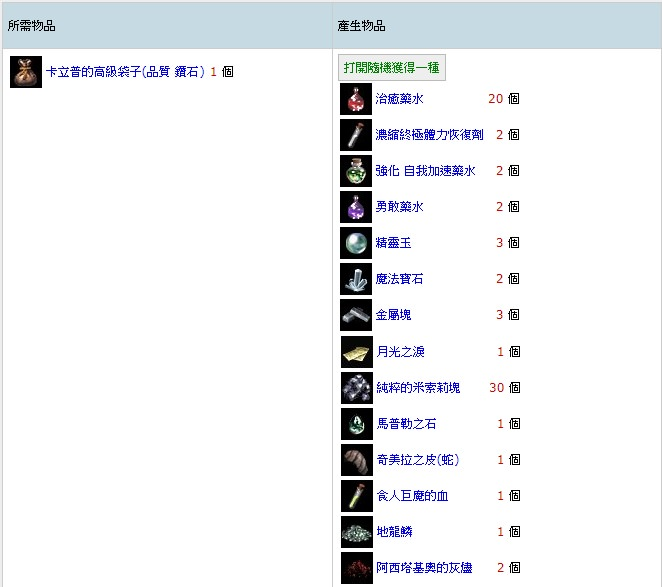This screenshot has height=587, width=662.
Task: Open the 食人巨魔的血 item link
Action: click(x=412, y=495)
